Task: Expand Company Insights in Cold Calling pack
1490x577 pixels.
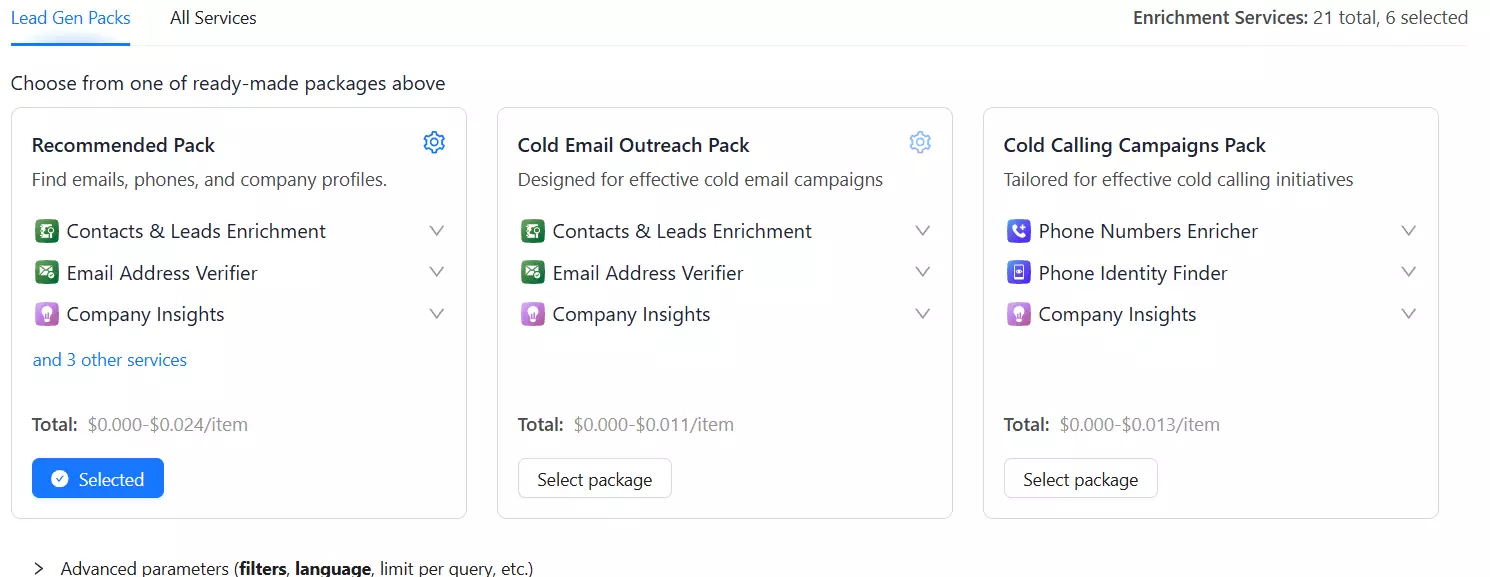Action: [x=1409, y=313]
